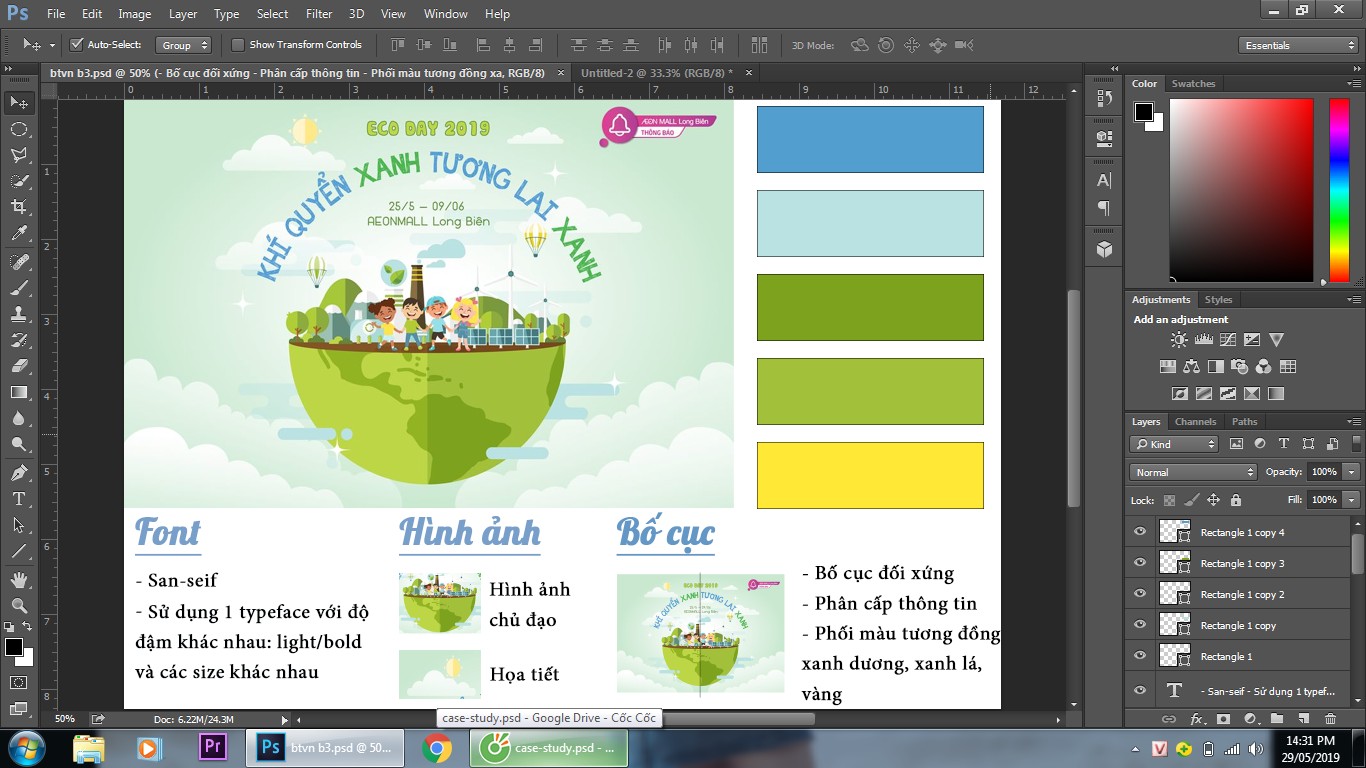Select the Rectangle 1 copy layer thumbnail
1366x768 pixels.
(1175, 625)
